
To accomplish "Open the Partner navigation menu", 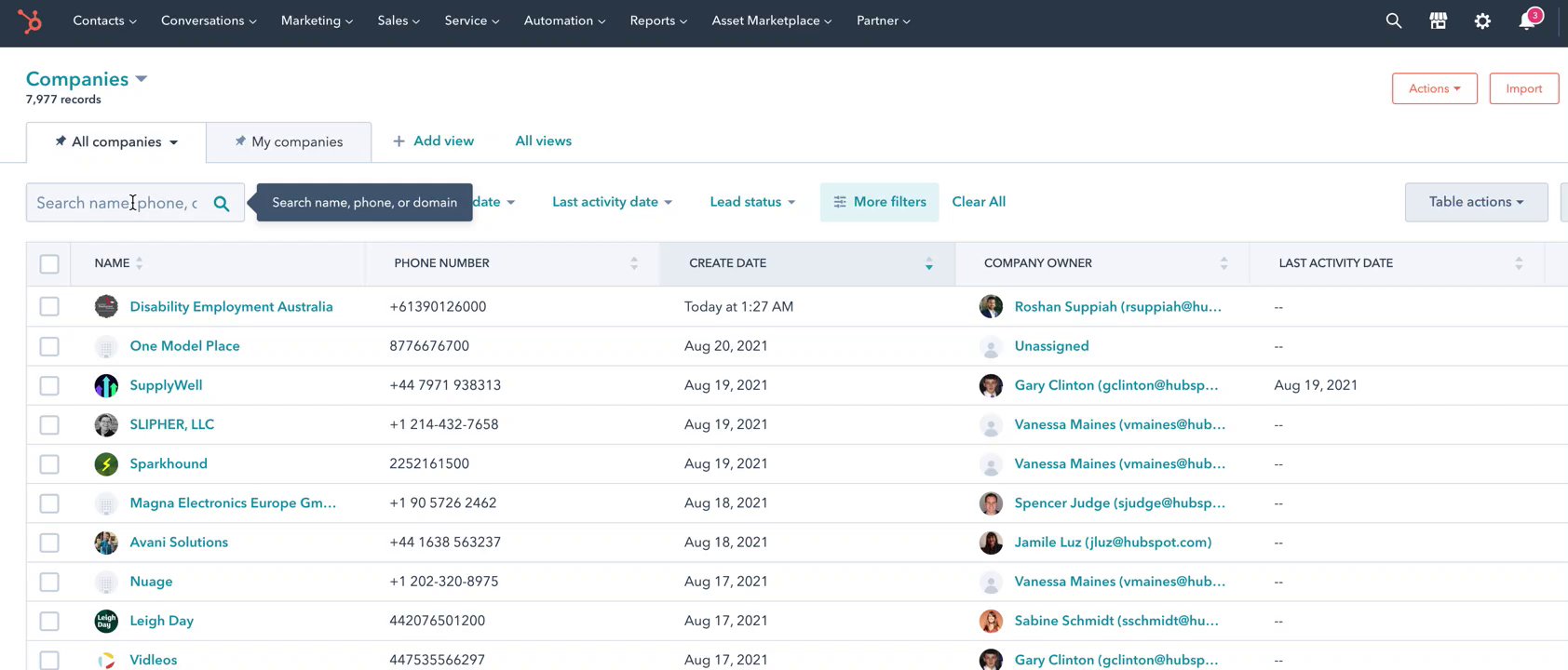I will (884, 20).
